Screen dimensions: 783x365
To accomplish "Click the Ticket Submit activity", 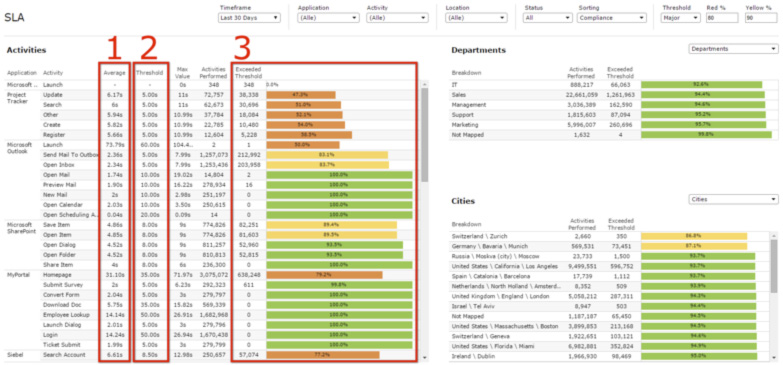I will pyautogui.click(x=61, y=345).
